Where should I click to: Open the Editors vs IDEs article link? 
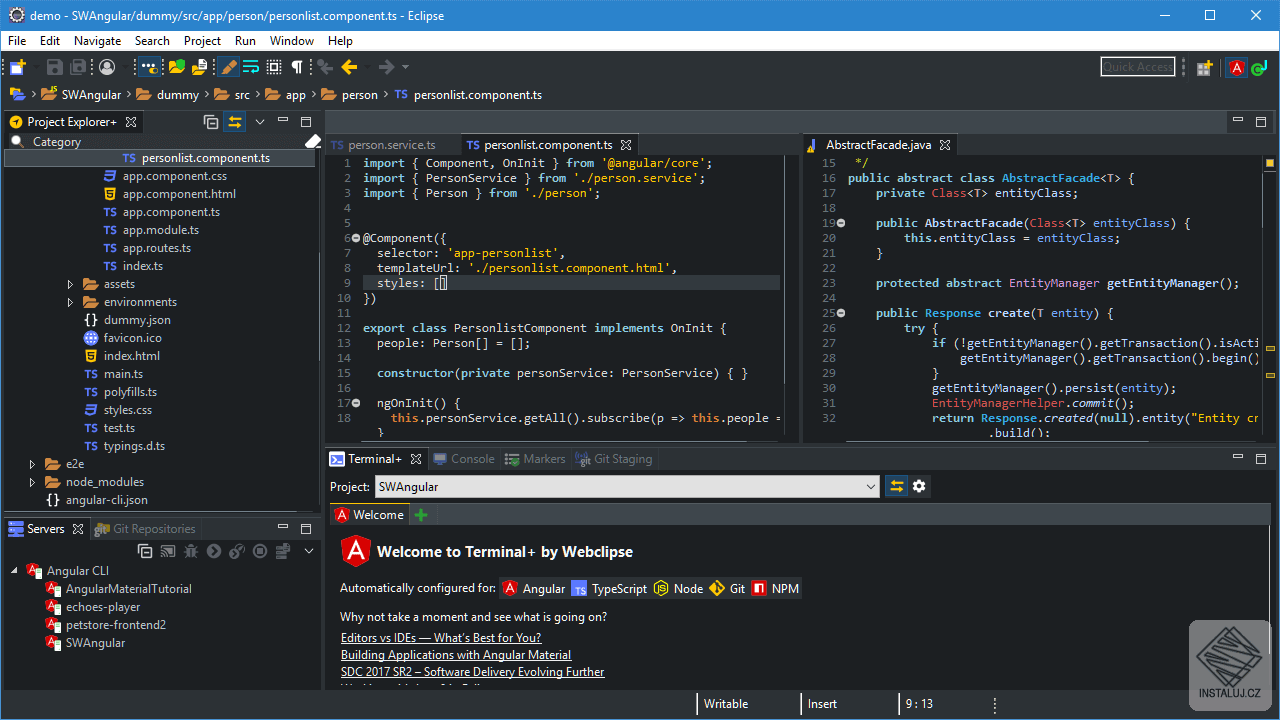tap(440, 637)
